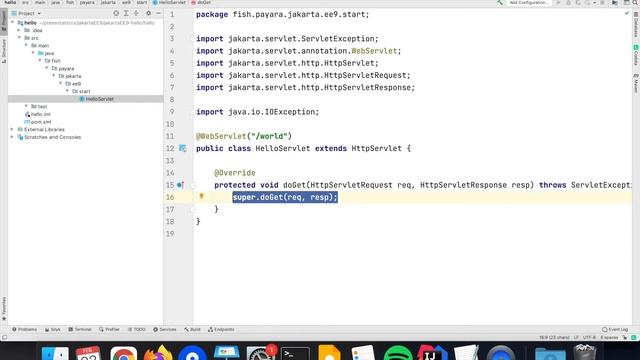This screenshot has height=360, width=640.
Task: Collapse the src folder arrow
Action: (x=19, y=38)
